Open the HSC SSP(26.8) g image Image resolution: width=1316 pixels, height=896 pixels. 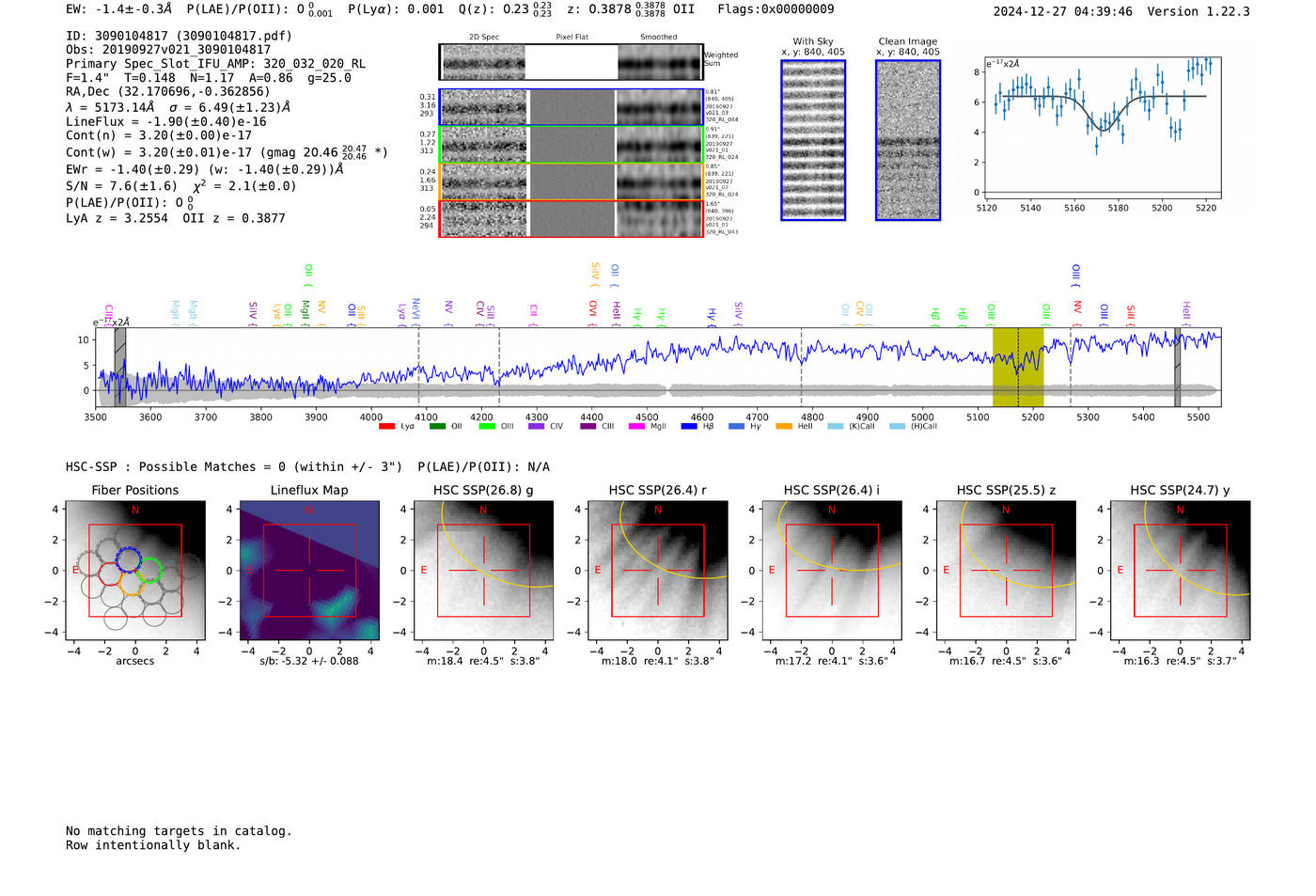pyautogui.click(x=483, y=571)
